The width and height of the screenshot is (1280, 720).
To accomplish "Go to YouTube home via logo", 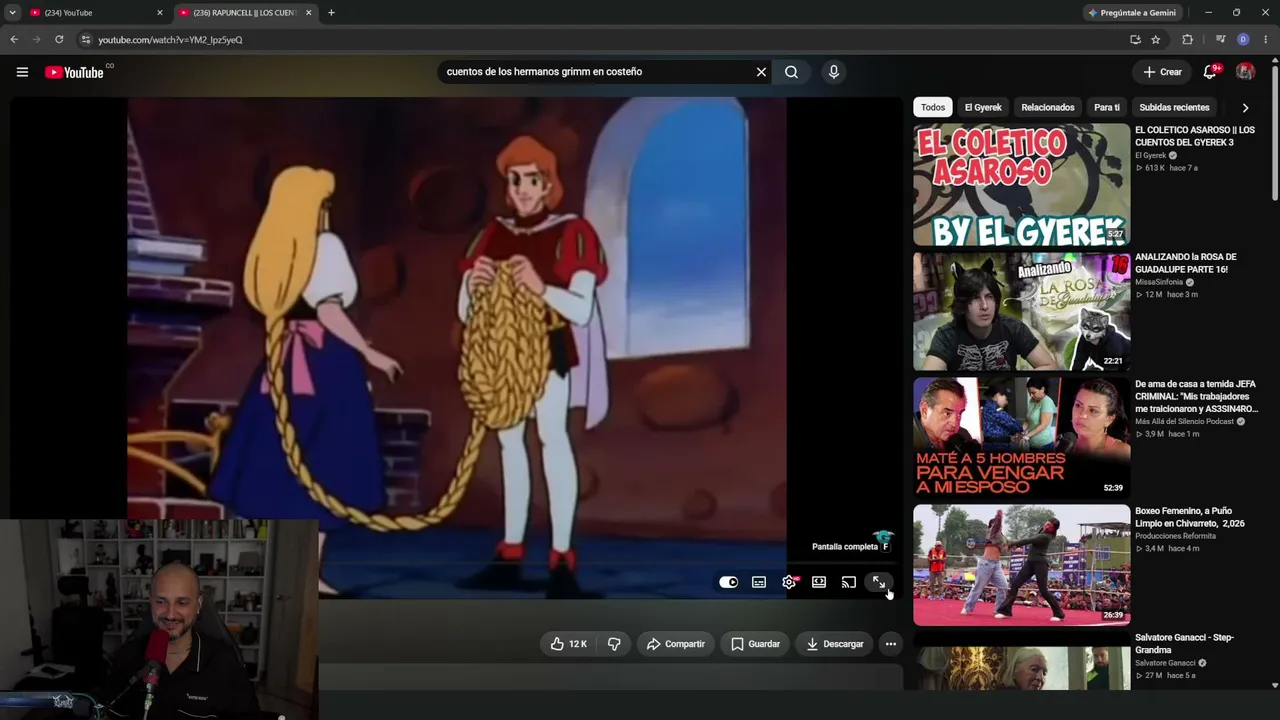I will tap(75, 72).
